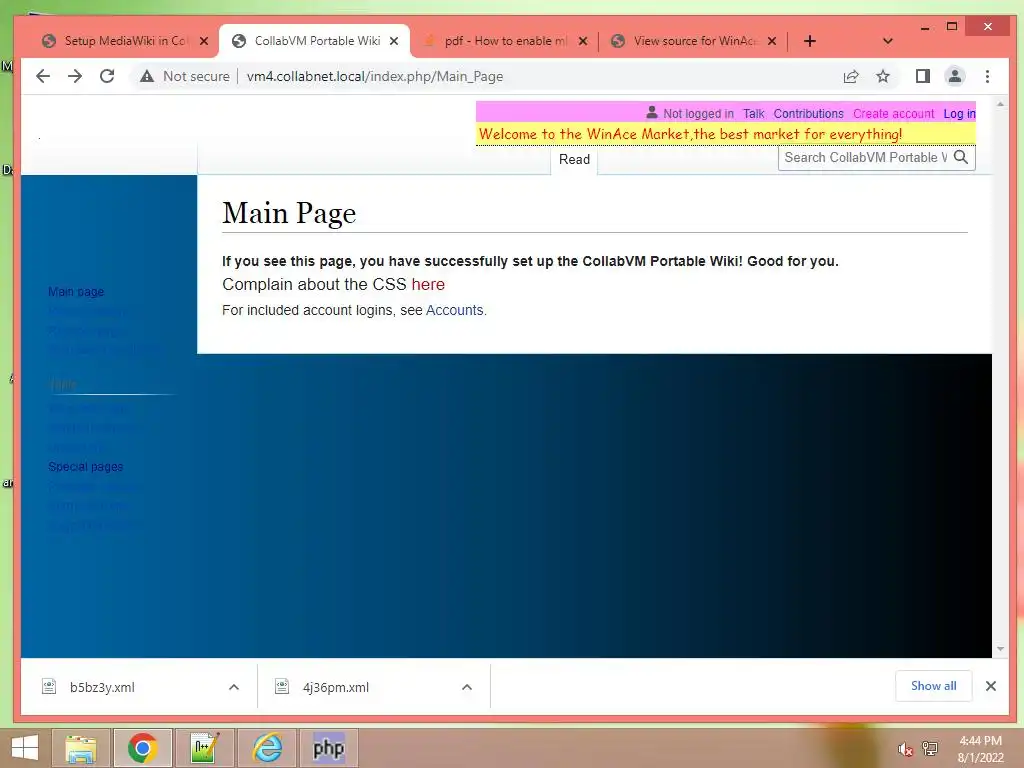Bookmark this page with the star icon
This screenshot has height=768, width=1024.
(x=883, y=76)
